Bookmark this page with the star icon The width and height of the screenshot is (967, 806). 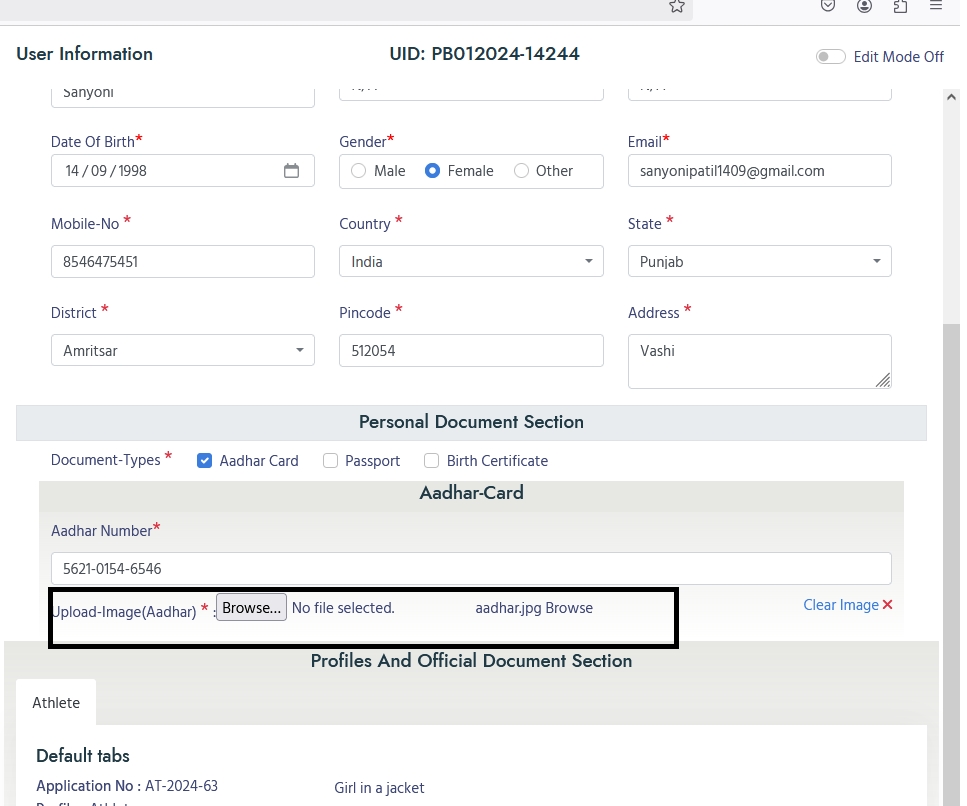pyautogui.click(x=677, y=7)
